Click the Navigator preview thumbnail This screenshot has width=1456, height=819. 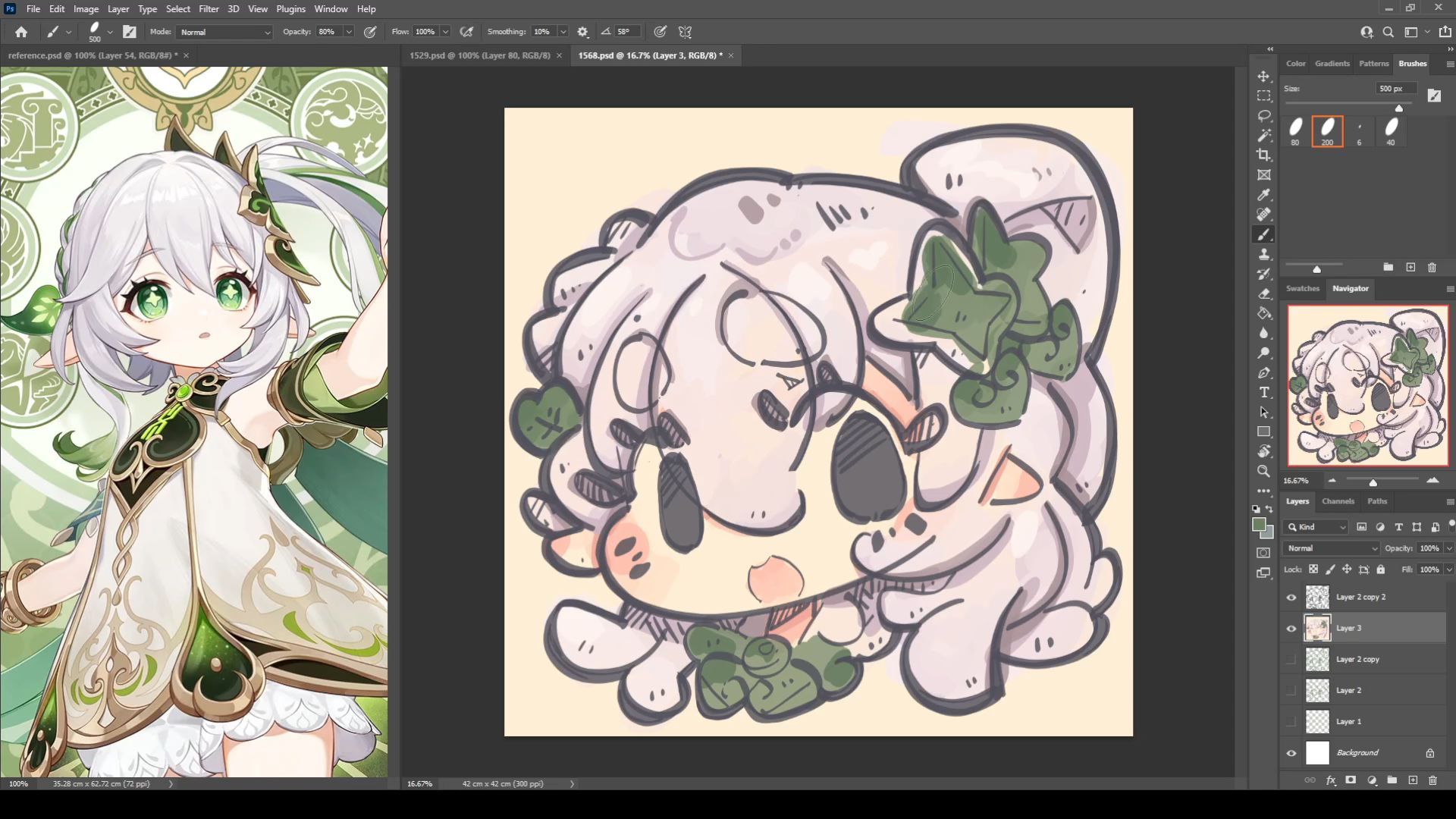pyautogui.click(x=1368, y=386)
